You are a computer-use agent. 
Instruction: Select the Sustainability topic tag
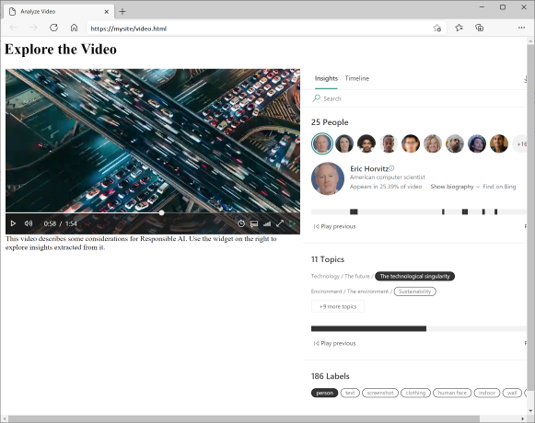point(415,291)
